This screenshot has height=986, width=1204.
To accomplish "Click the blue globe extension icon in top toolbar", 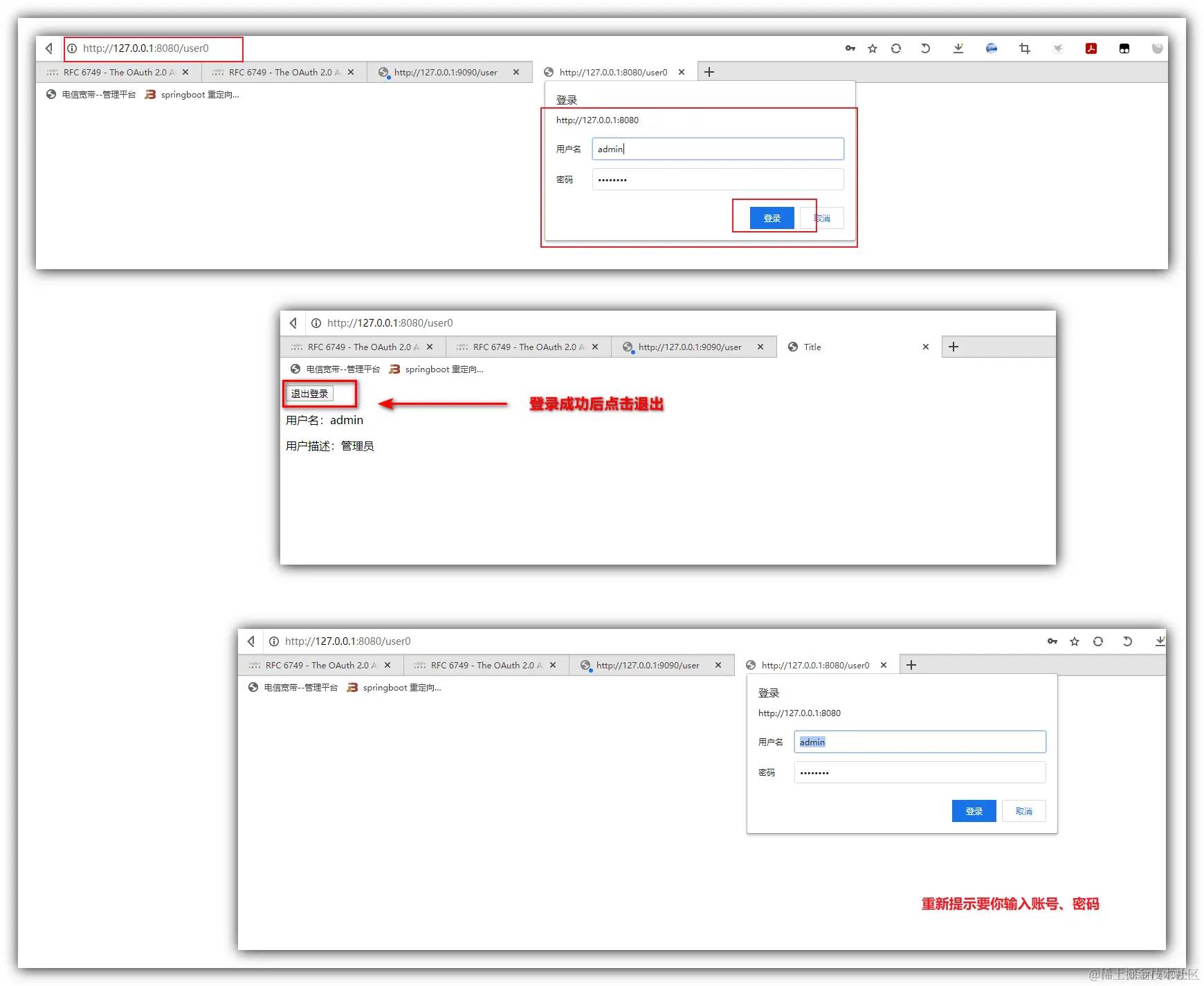I will pos(992,48).
